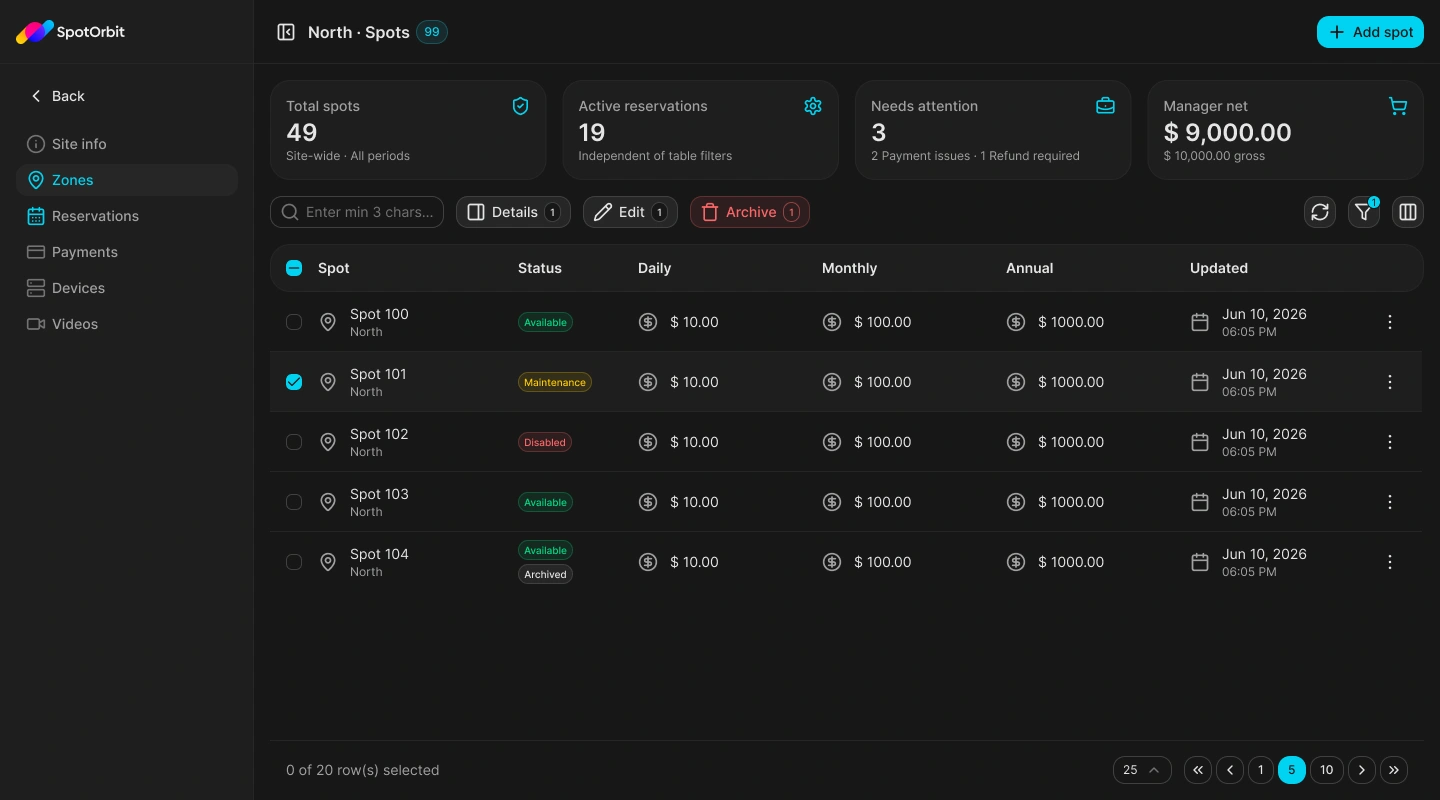The image size is (1440, 800).
Task: Open Site info in the sidebar
Action: click(x=127, y=144)
